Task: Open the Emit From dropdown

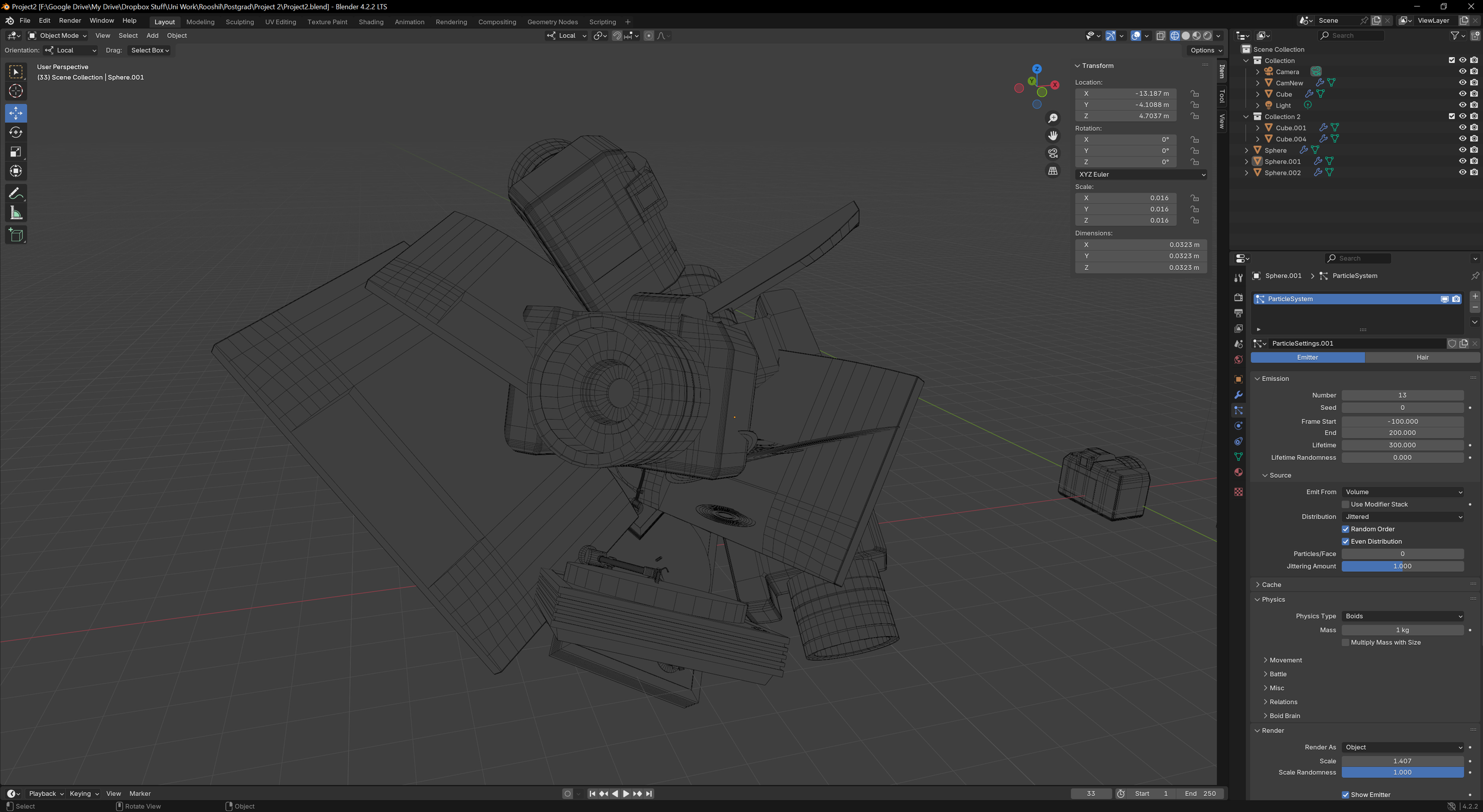Action: click(1403, 492)
